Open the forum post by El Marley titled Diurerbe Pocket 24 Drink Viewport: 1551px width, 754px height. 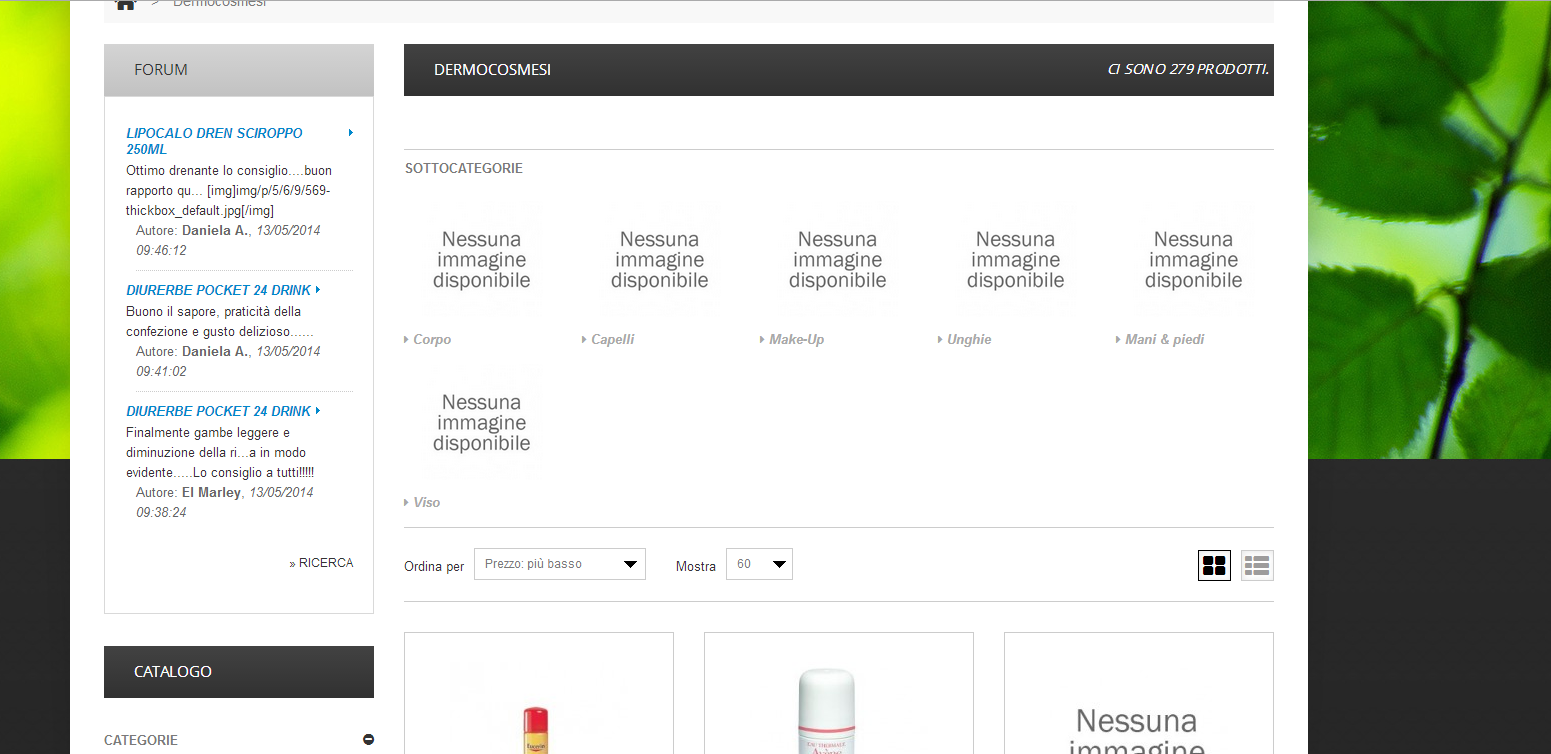click(x=218, y=412)
